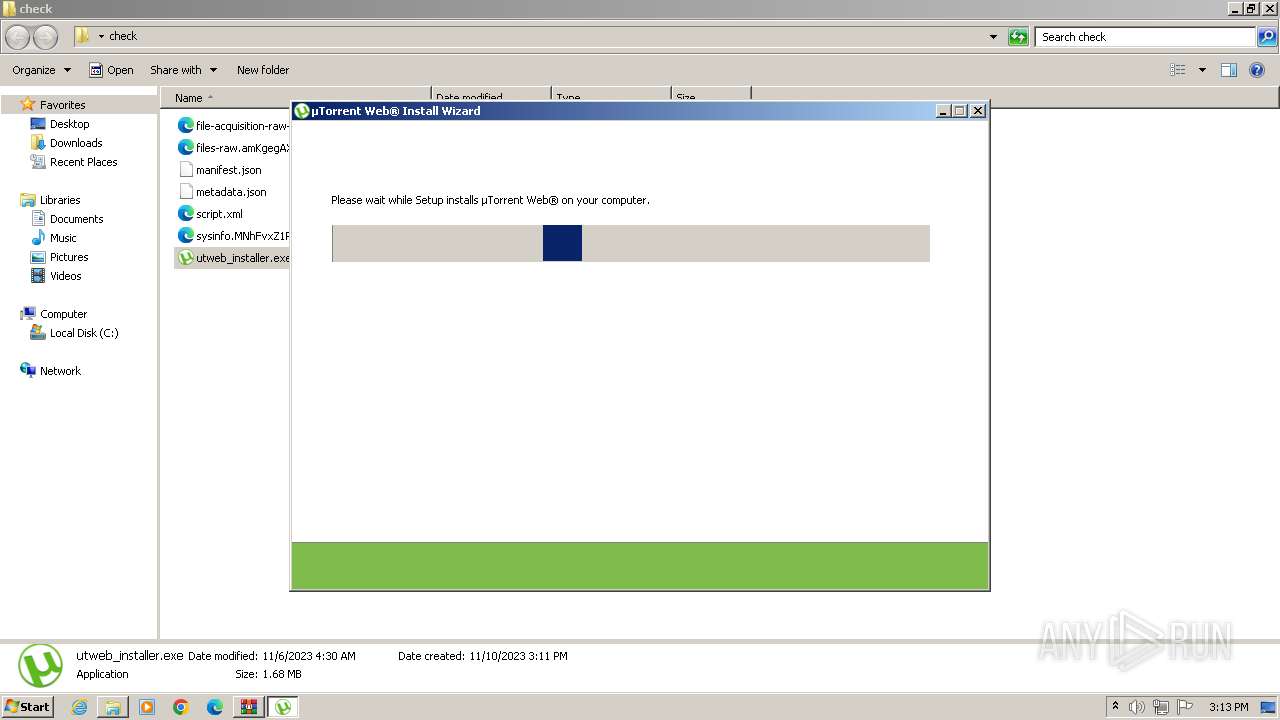1280x720 pixels.
Task: Click Open button in Explorer toolbar
Action: (x=111, y=70)
